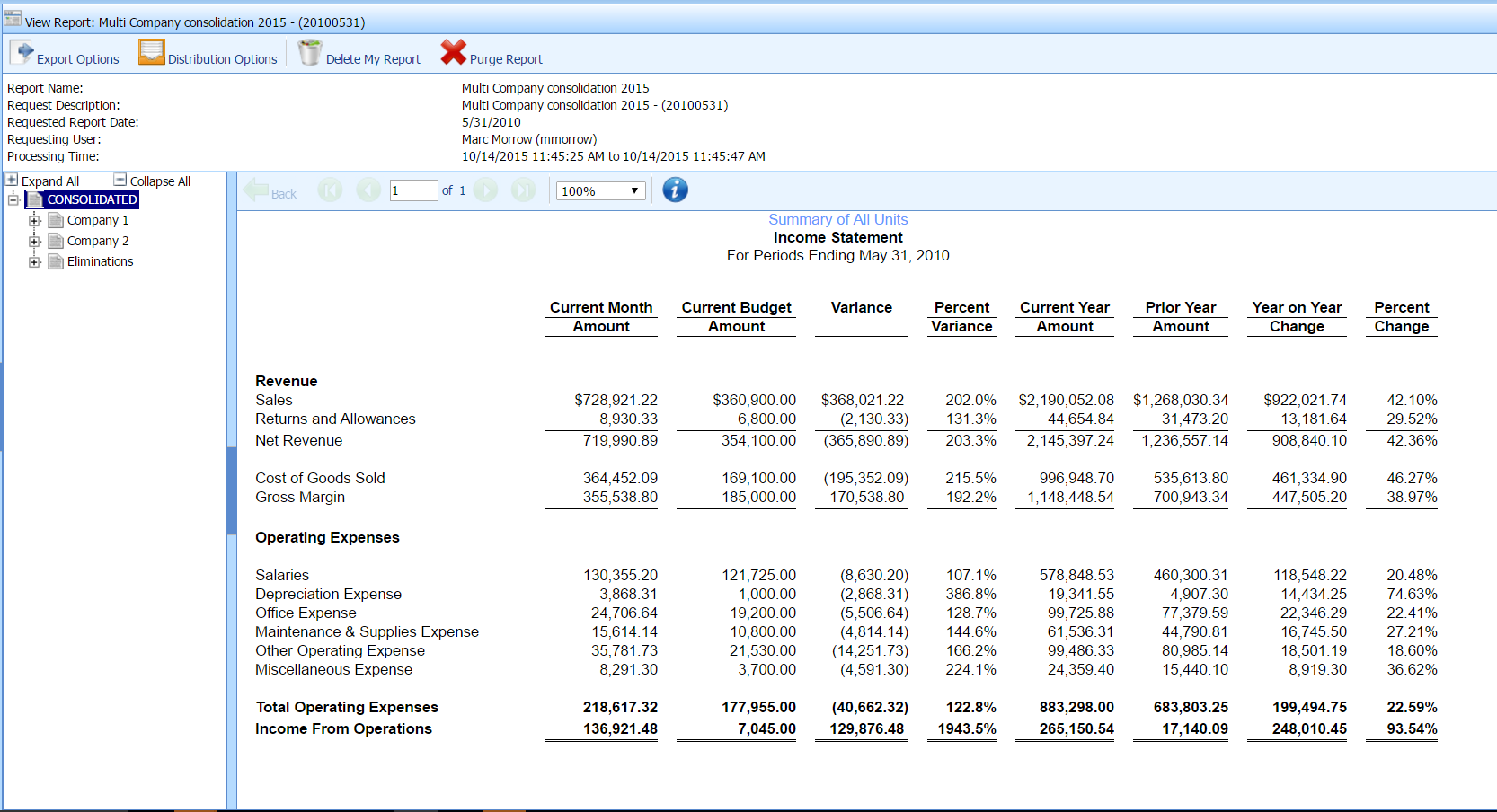Screen dimensions: 1497x812
Task: Expand the Eliminations tree node
Action: [34, 262]
